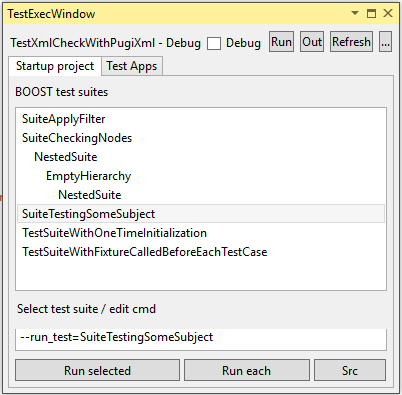Toggle the Debug checkbox

pos(214,43)
